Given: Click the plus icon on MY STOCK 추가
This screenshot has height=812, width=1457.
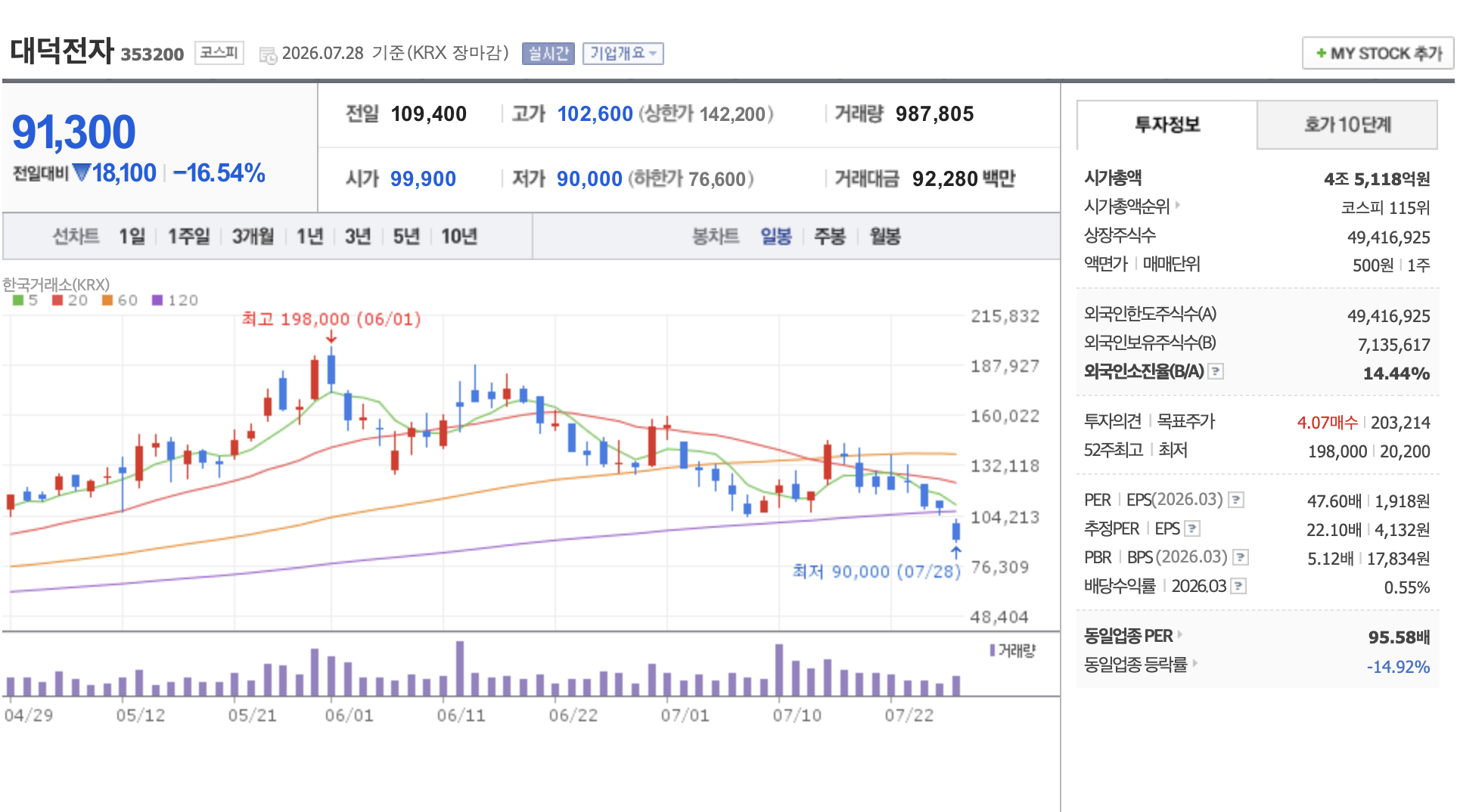Looking at the screenshot, I should point(1321,53).
